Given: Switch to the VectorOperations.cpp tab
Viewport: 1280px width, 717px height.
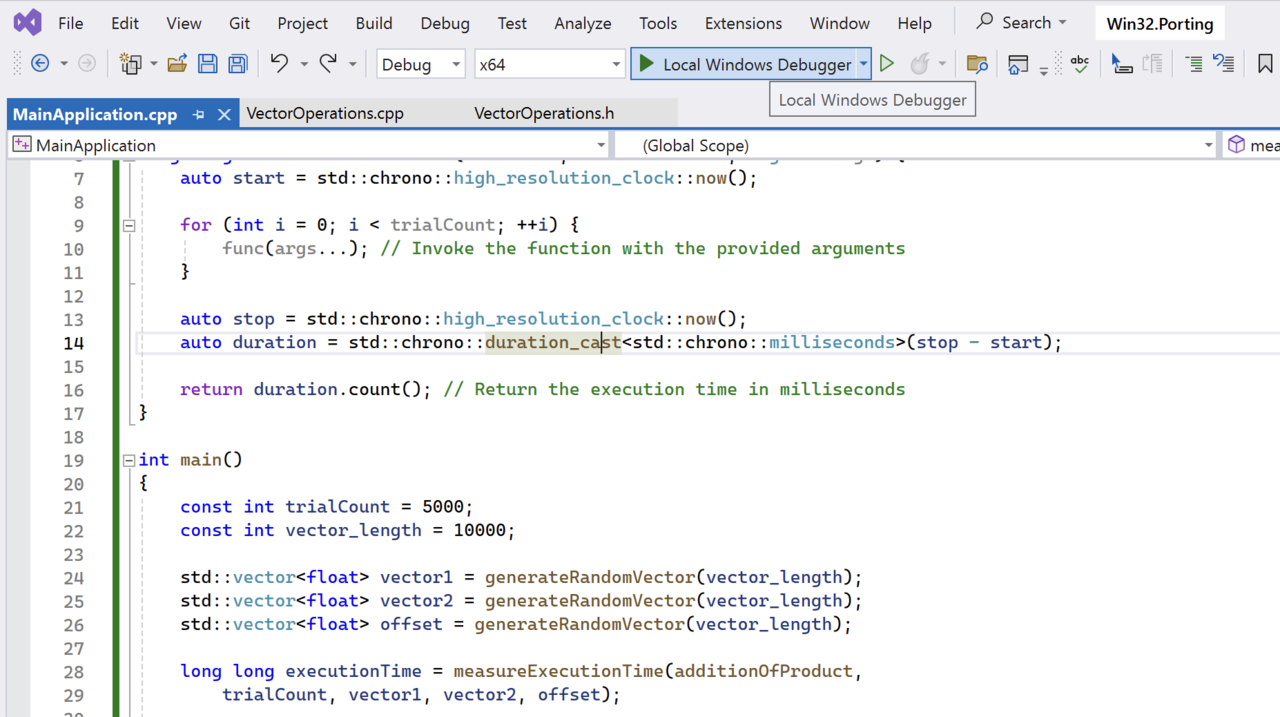Looking at the screenshot, I should coord(325,113).
